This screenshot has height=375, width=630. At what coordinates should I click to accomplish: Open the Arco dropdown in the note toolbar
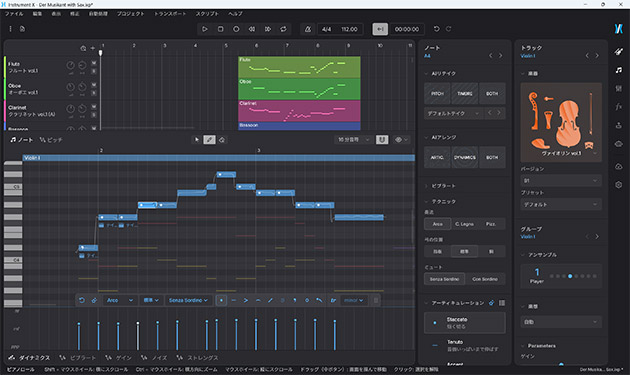tap(119, 300)
